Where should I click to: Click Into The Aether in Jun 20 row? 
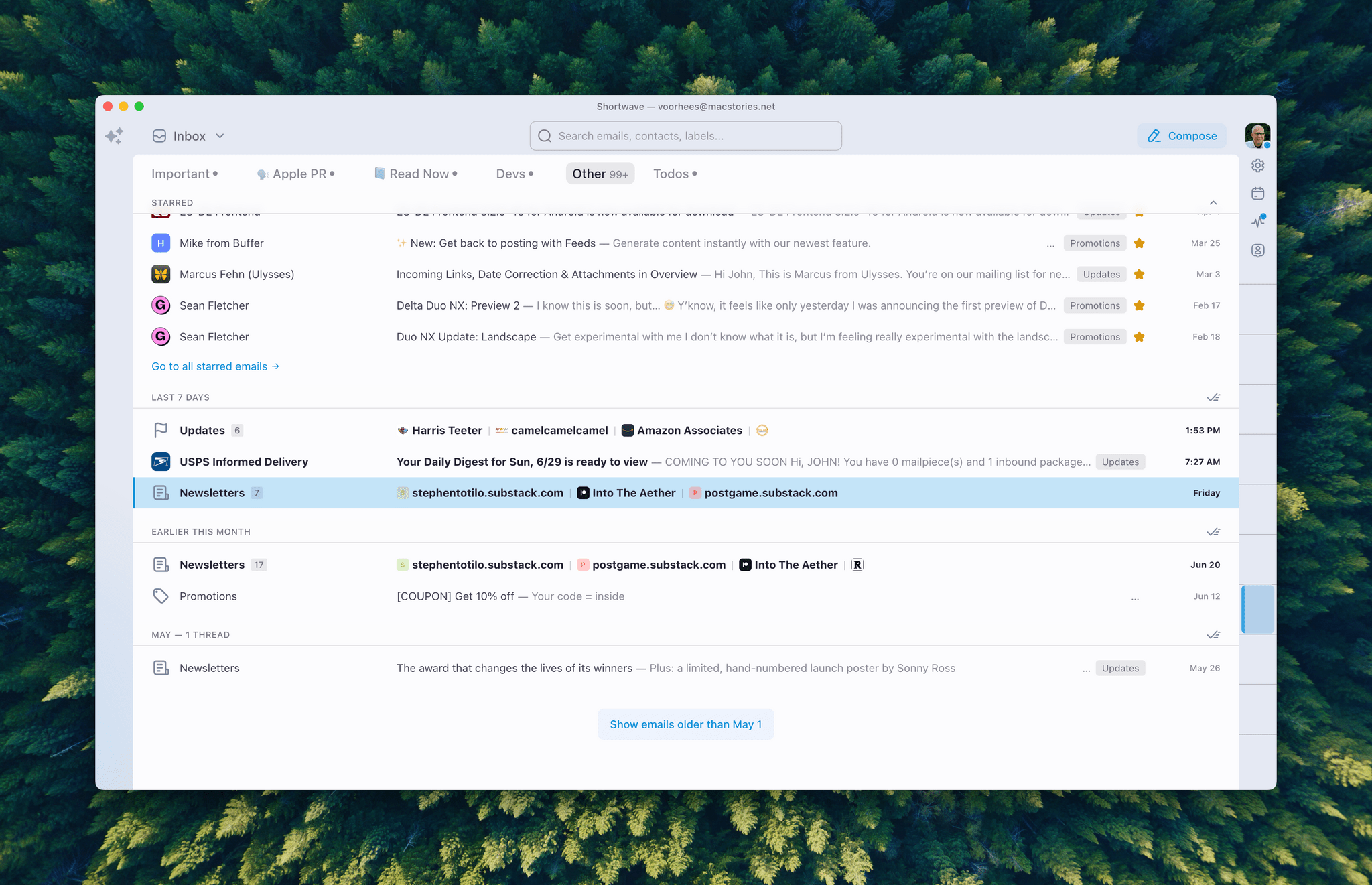point(788,565)
